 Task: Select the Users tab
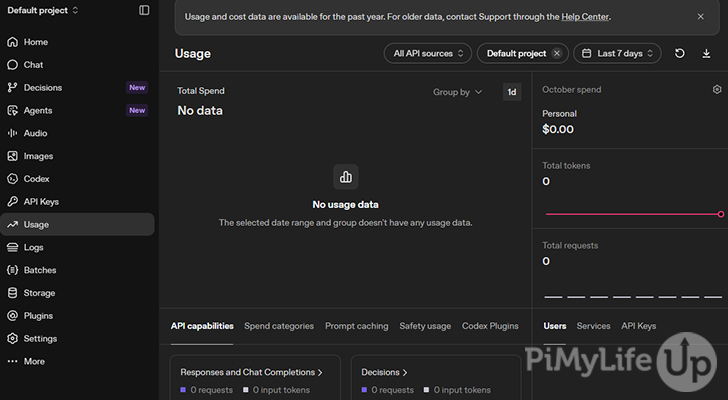tap(555, 326)
